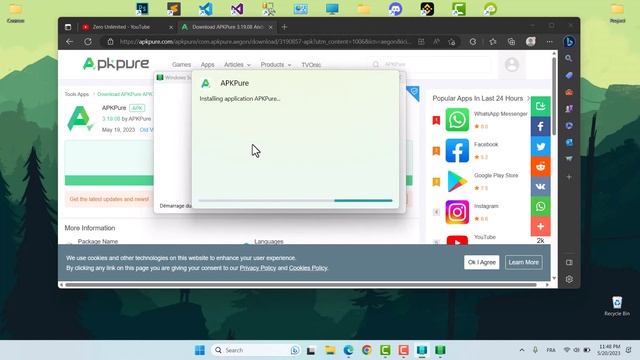Viewport: 640px width, 360px height.
Task: Open the Recycle Bin desktop icon
Action: pyautogui.click(x=617, y=306)
